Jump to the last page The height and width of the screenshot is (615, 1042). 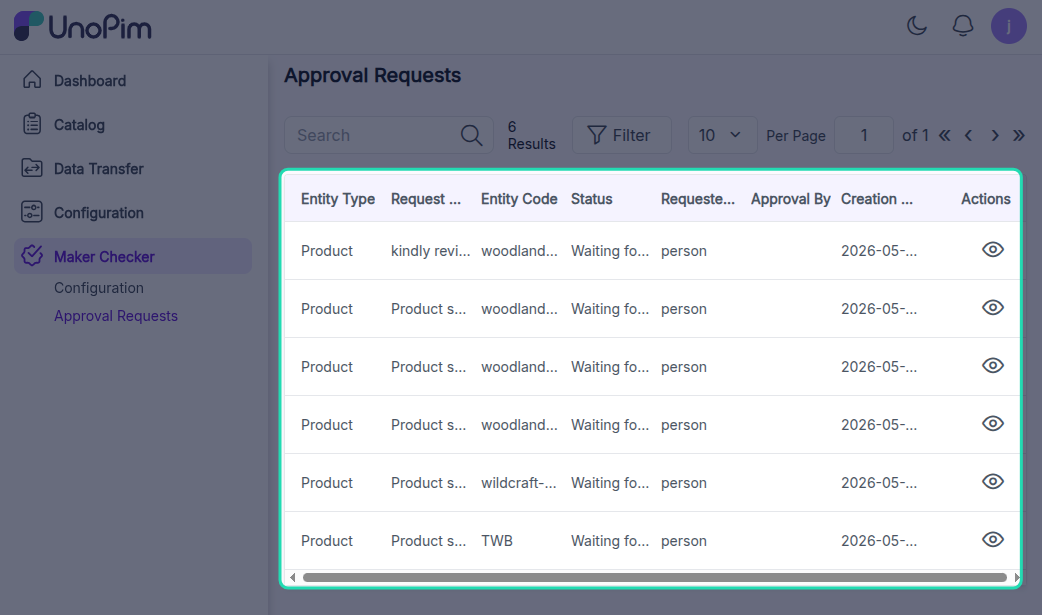pyautogui.click(x=1019, y=135)
